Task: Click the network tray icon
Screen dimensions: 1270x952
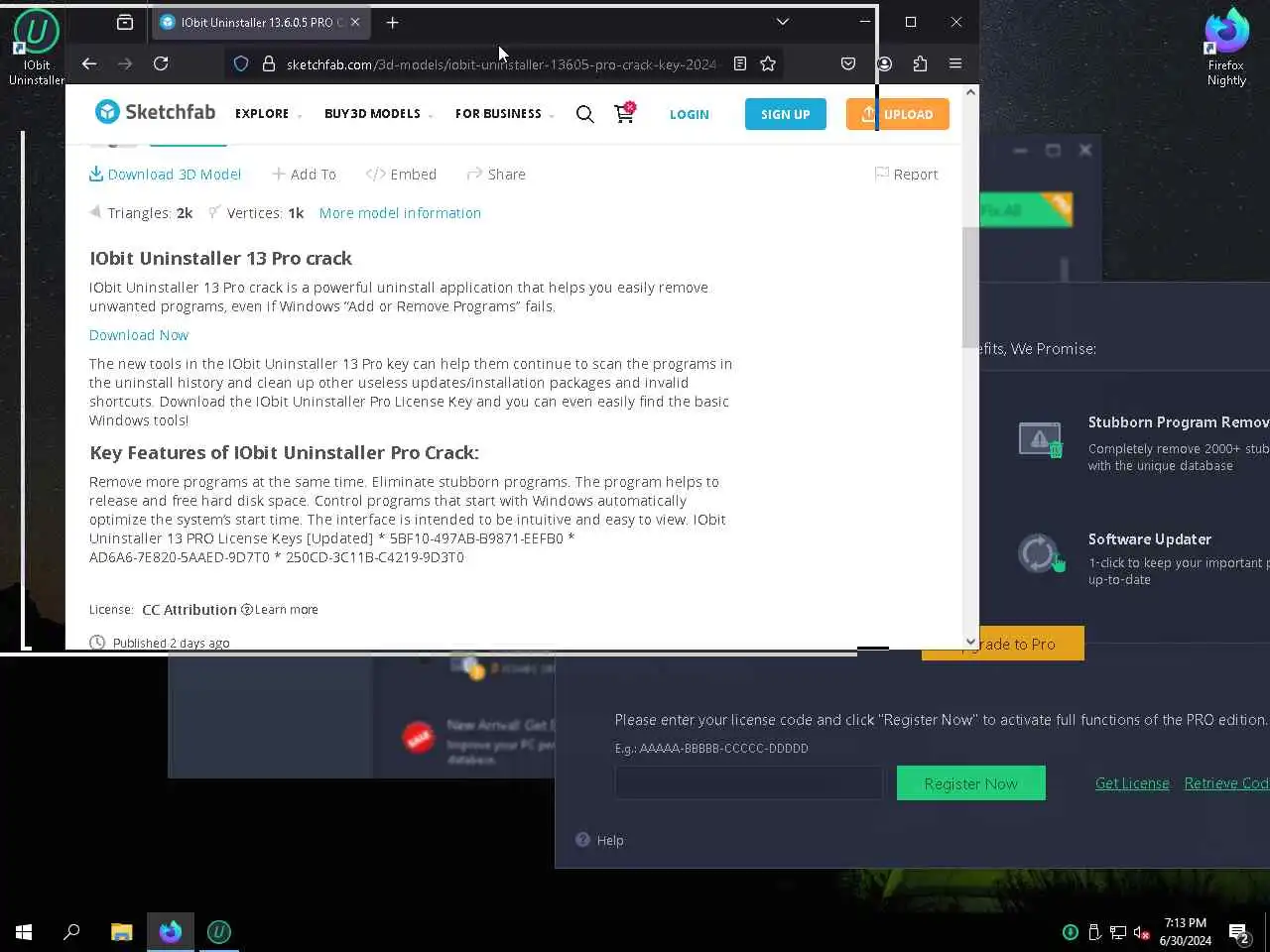Action: pyautogui.click(x=1118, y=932)
